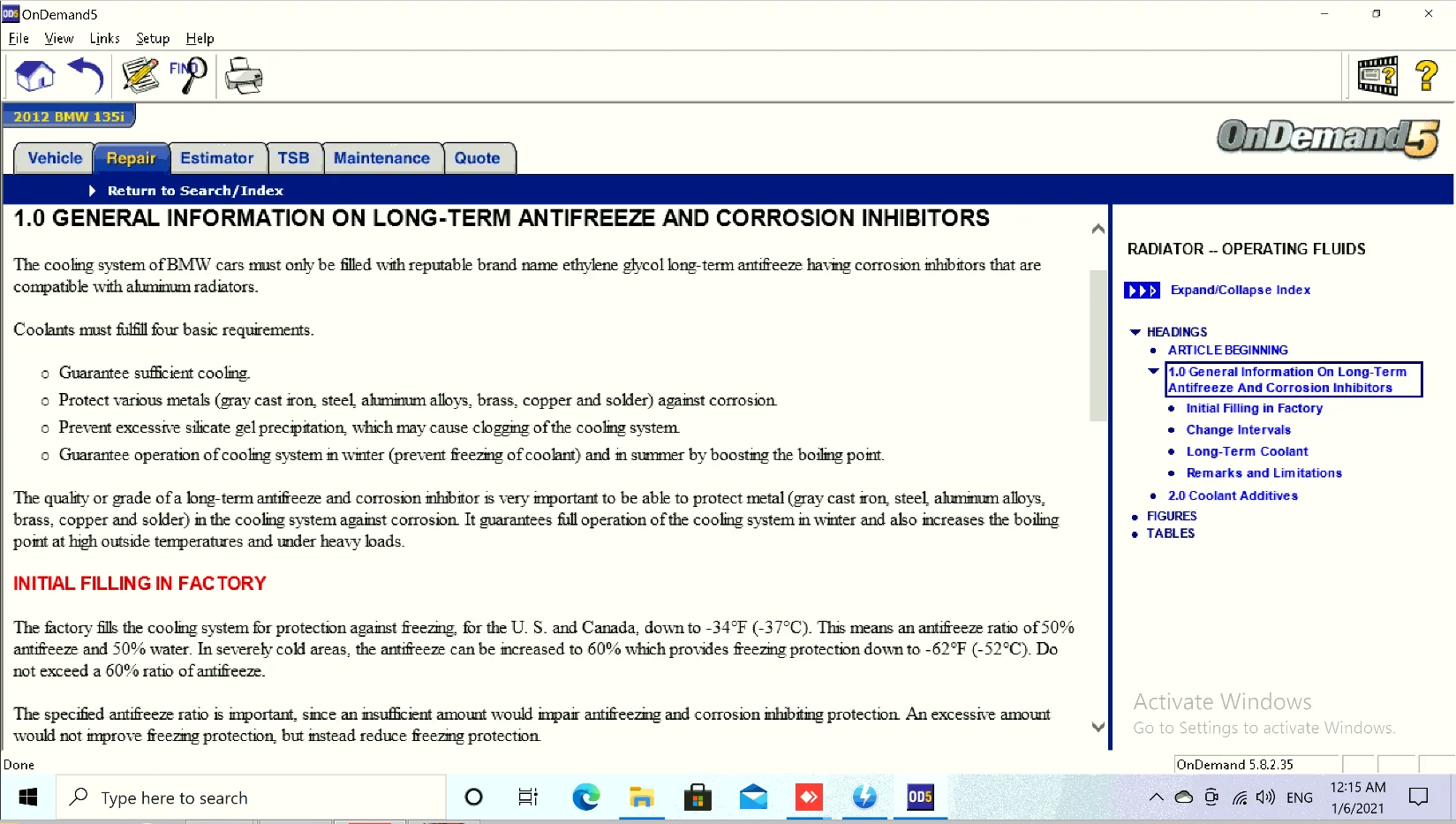The width and height of the screenshot is (1456, 824).
Task: Click the Expand/Collapse Index link
Action: coord(1241,291)
